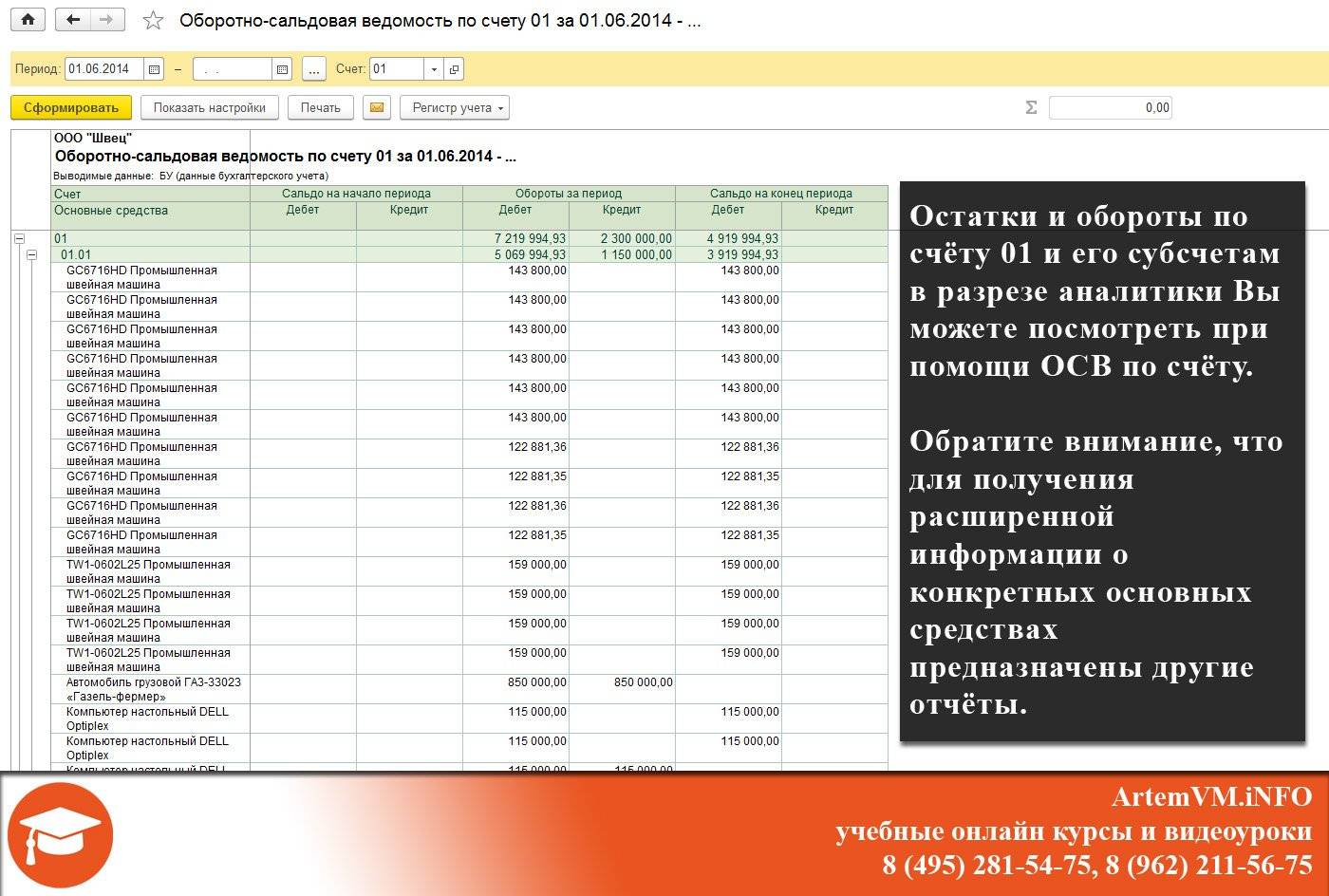Select the 01.01 subaccount row
1329x896 pixels.
pos(470,254)
